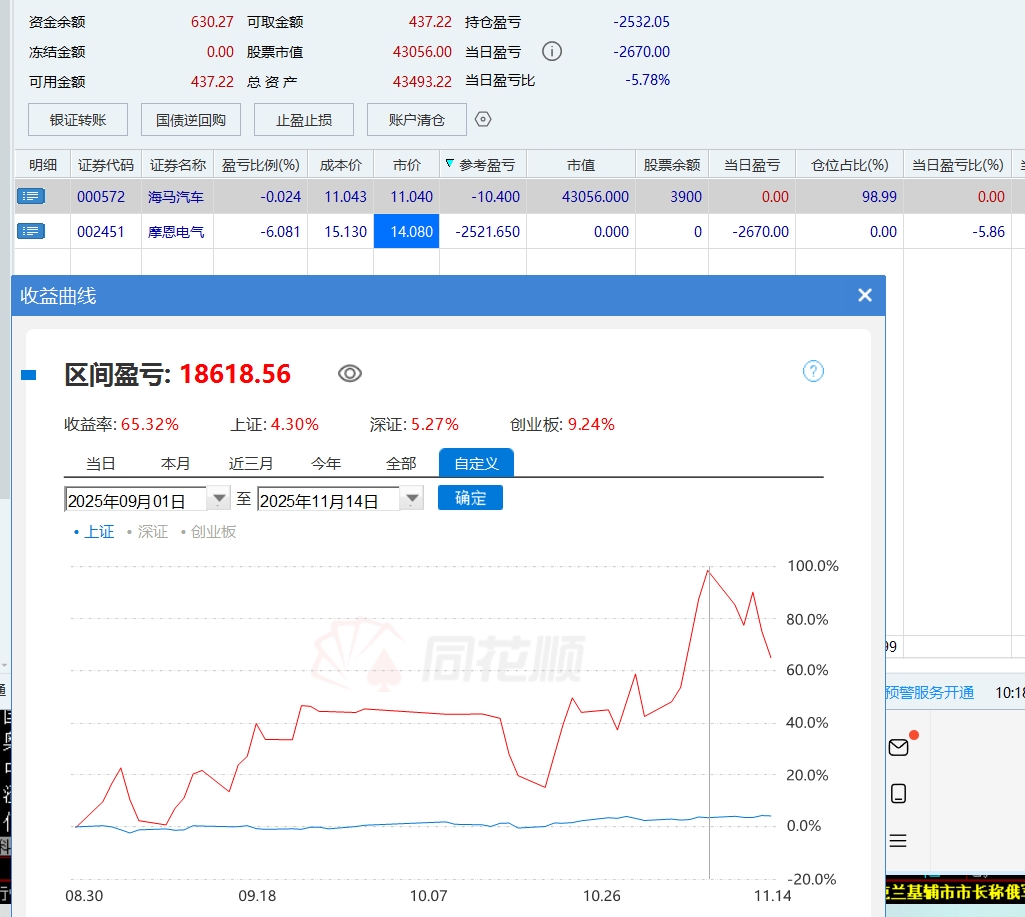Toggle the 上证 benchmark line
This screenshot has height=917, width=1025.
94,531
